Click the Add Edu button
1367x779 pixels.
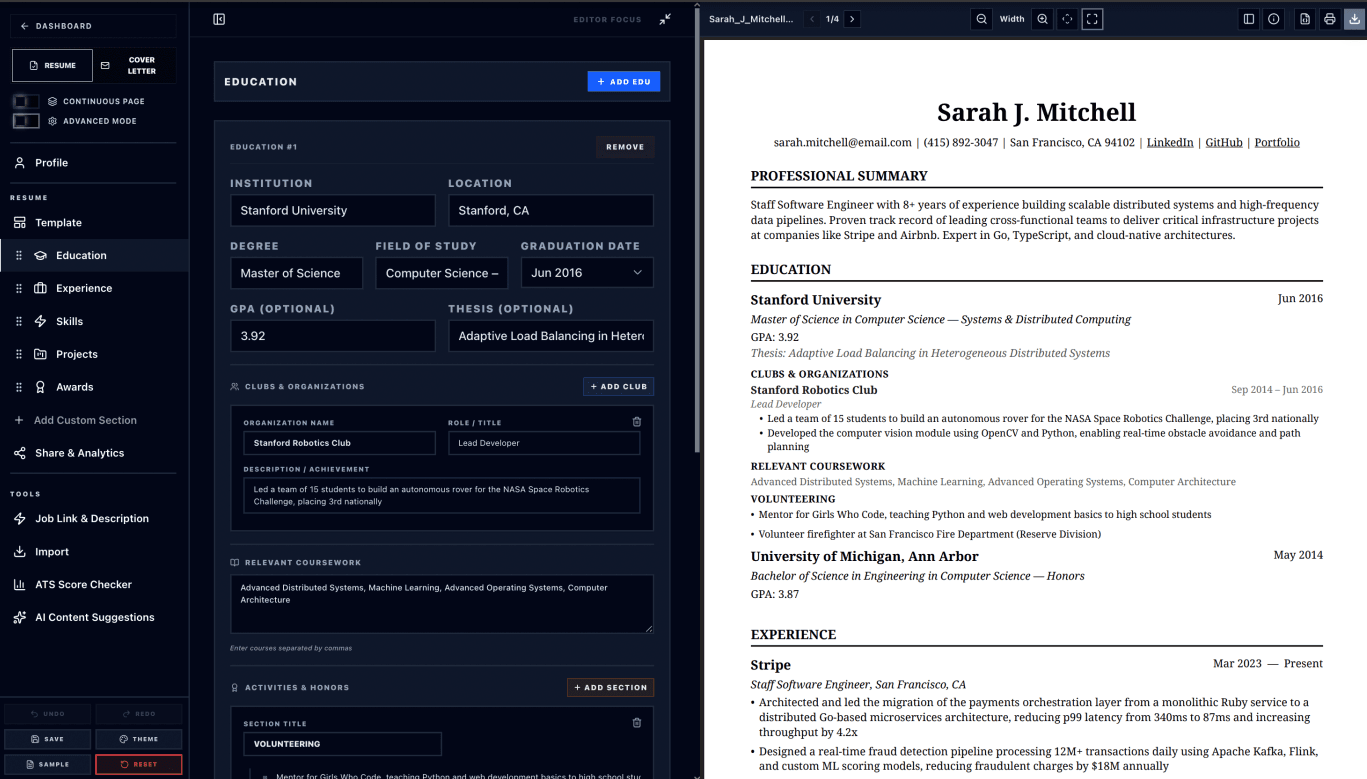click(x=623, y=81)
